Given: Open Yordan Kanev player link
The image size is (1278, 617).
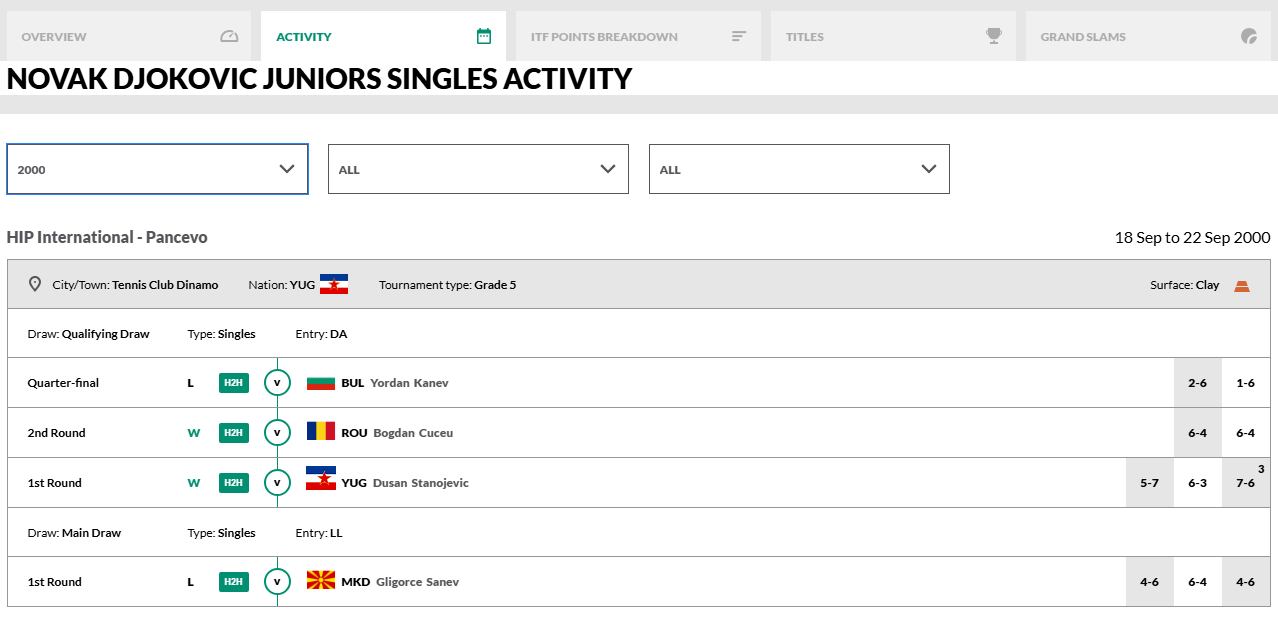Looking at the screenshot, I should tap(409, 383).
